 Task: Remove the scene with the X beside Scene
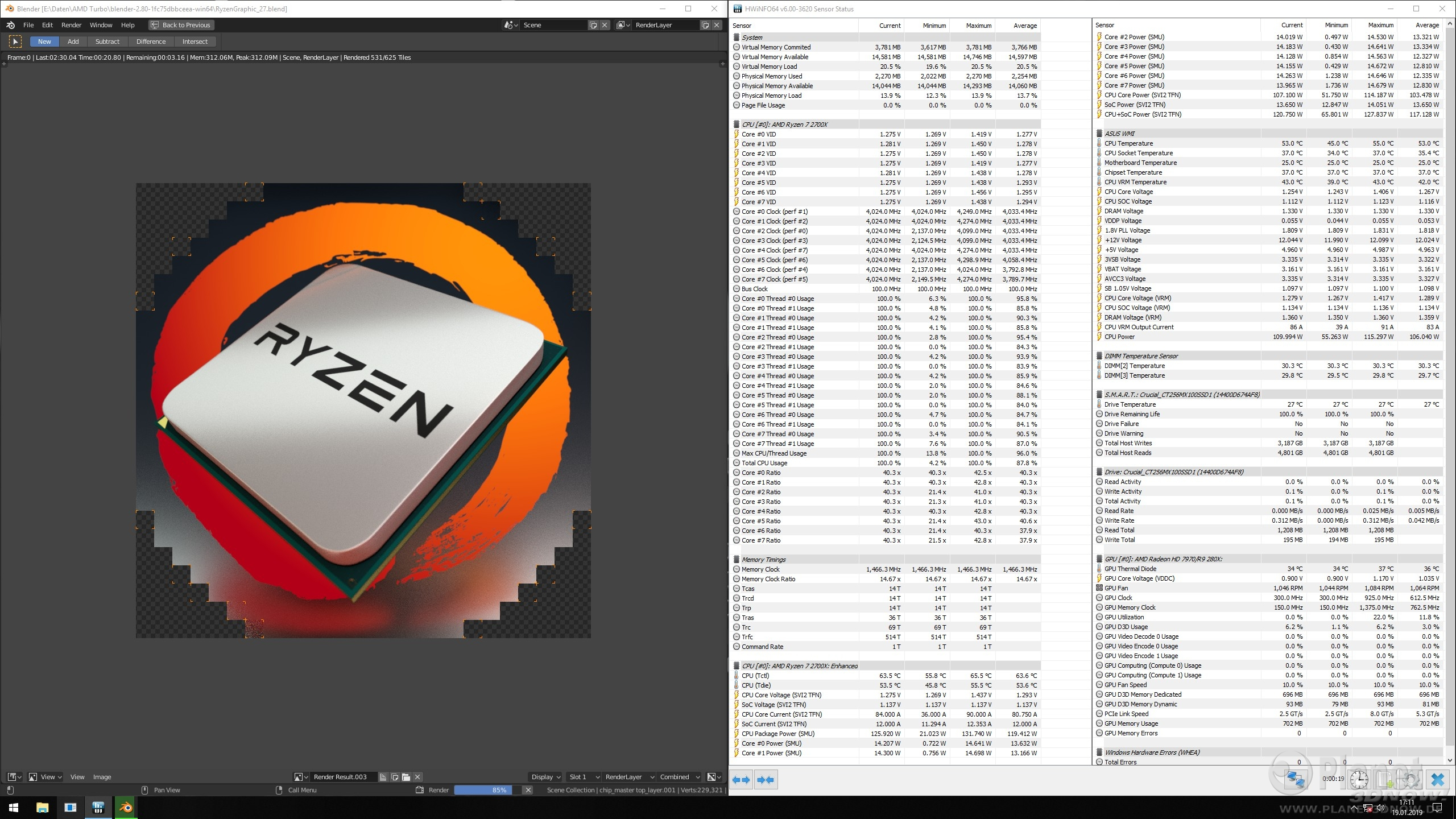tap(605, 25)
